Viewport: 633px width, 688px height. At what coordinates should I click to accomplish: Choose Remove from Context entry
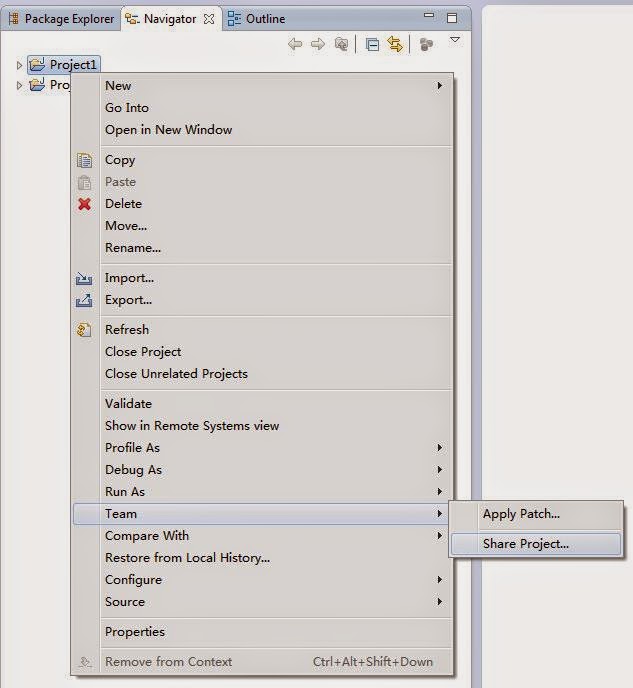tap(262, 661)
